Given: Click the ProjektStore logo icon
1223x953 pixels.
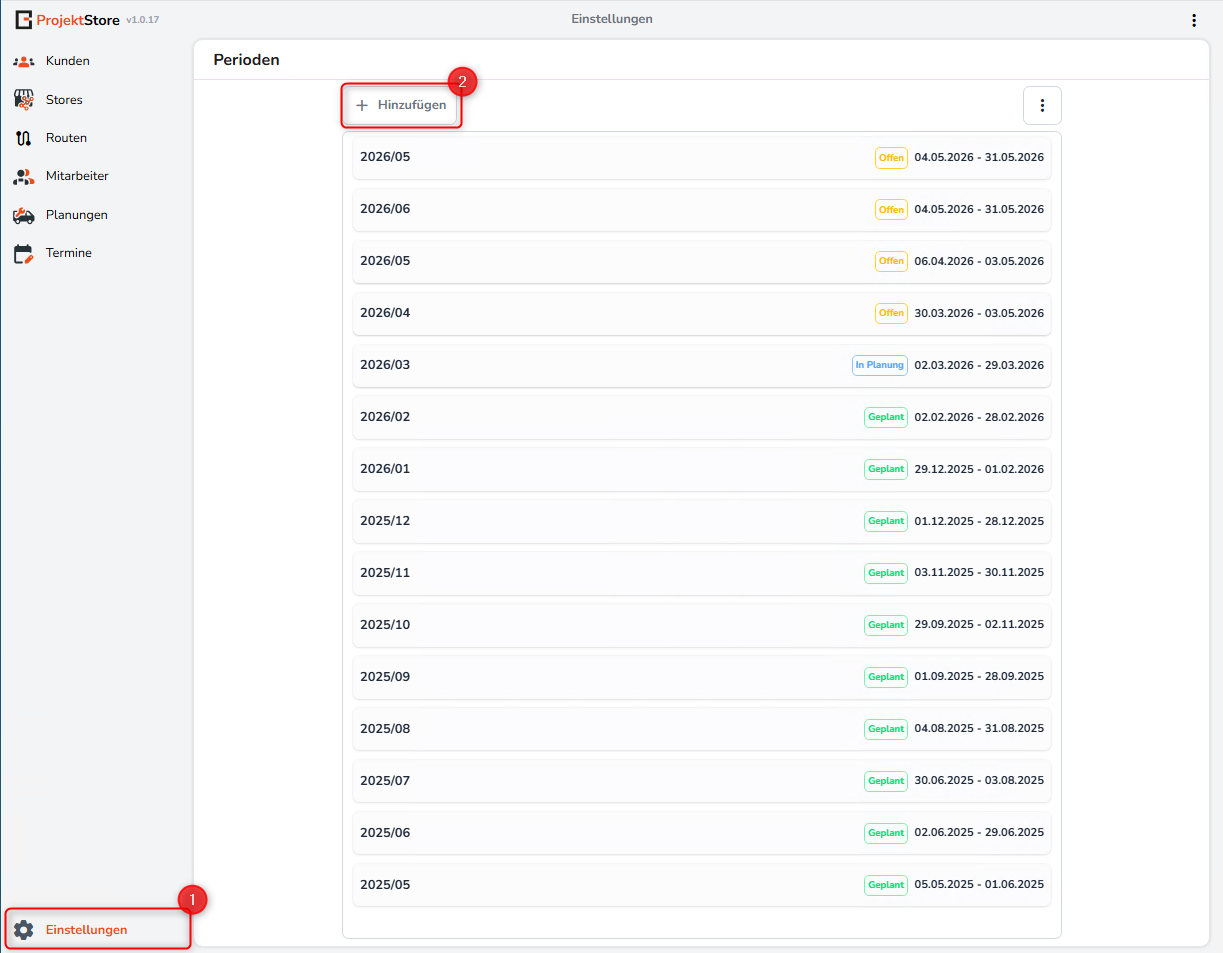Looking at the screenshot, I should (x=23, y=20).
